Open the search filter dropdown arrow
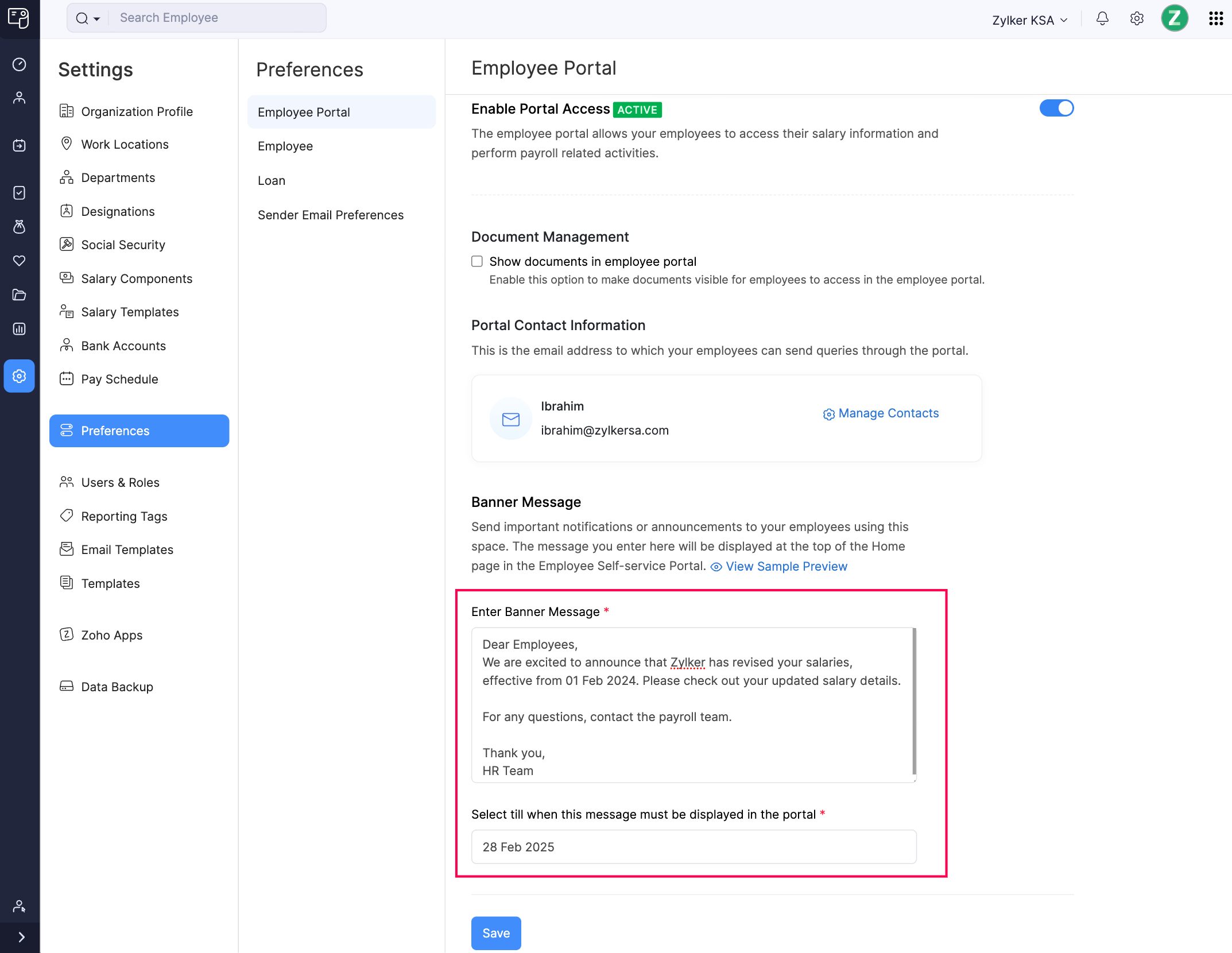Screen dimensions: 1232x953 click(96, 18)
